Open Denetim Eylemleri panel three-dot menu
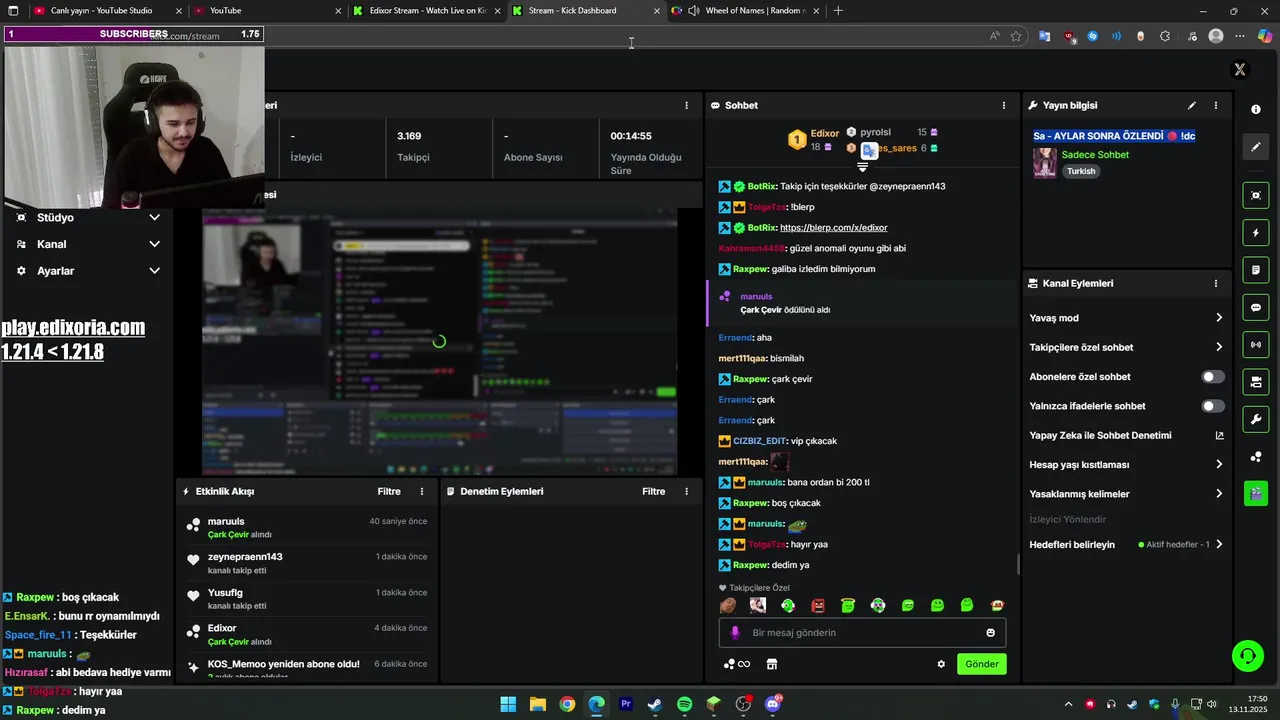Screen dimensions: 1280x720 [686, 491]
